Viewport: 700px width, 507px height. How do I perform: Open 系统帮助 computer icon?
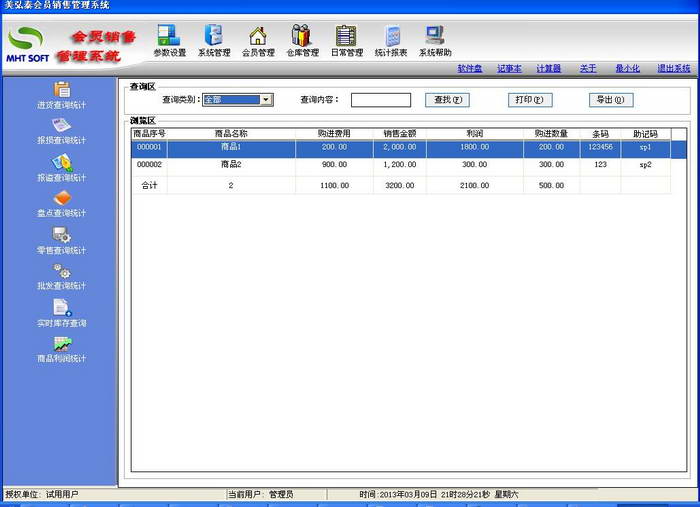pyautogui.click(x=434, y=36)
